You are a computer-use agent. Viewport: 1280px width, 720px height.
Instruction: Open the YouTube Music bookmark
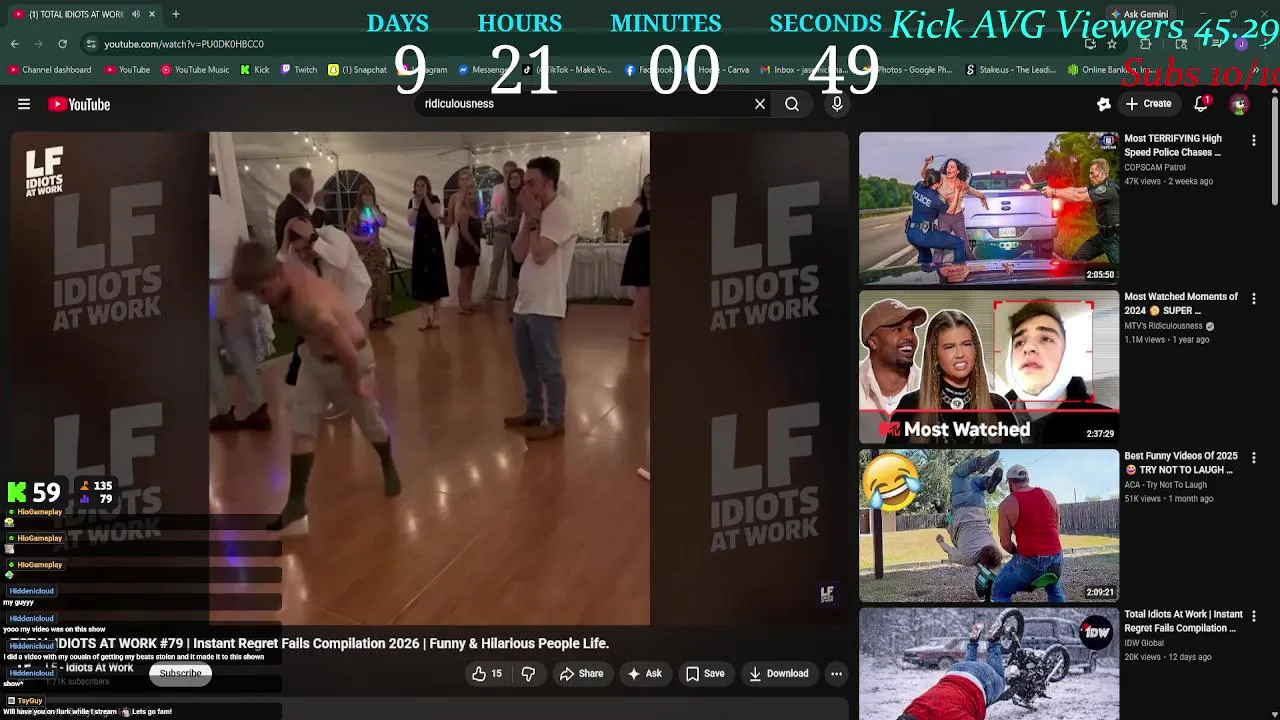click(x=194, y=70)
